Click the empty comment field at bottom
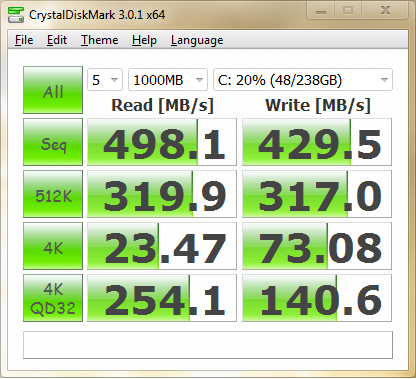Image resolution: width=416 pixels, height=379 pixels. pyautogui.click(x=208, y=345)
